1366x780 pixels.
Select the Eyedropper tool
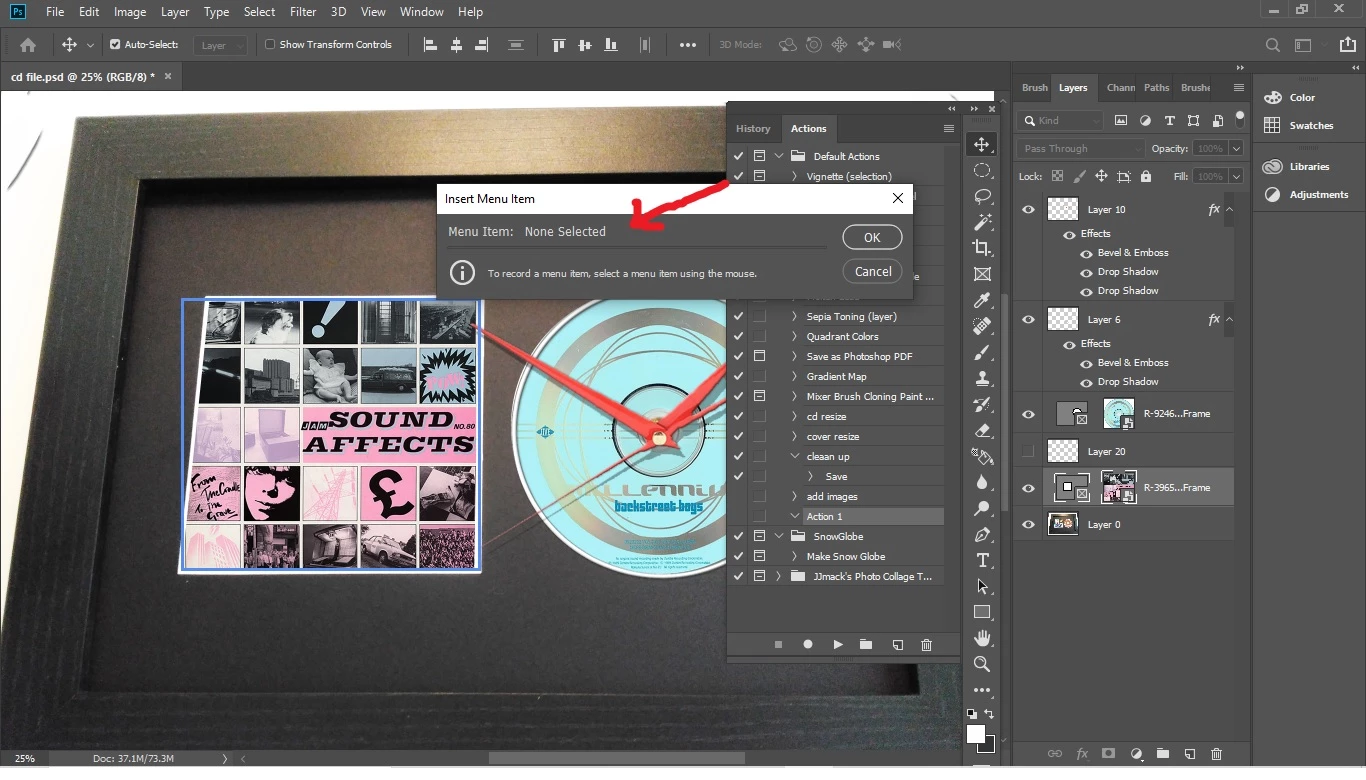pos(982,300)
